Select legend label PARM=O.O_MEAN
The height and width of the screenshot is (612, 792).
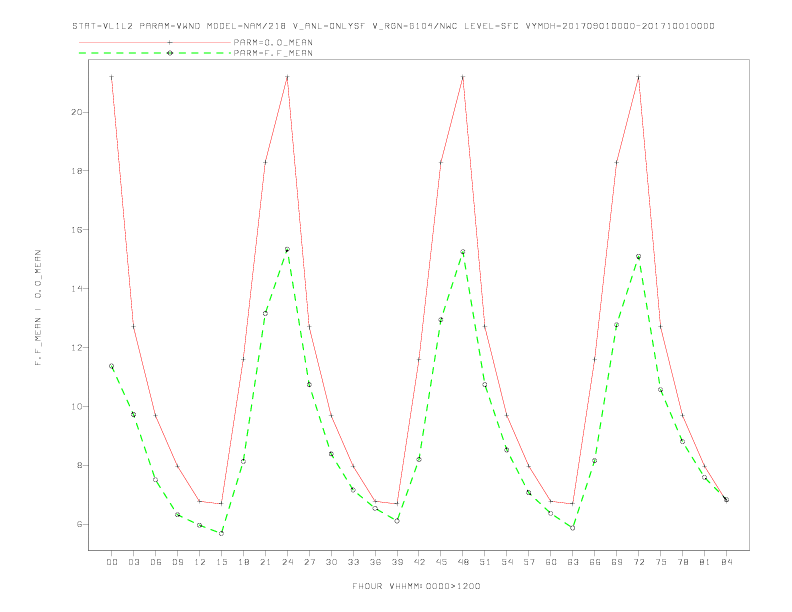[x=273, y=42]
